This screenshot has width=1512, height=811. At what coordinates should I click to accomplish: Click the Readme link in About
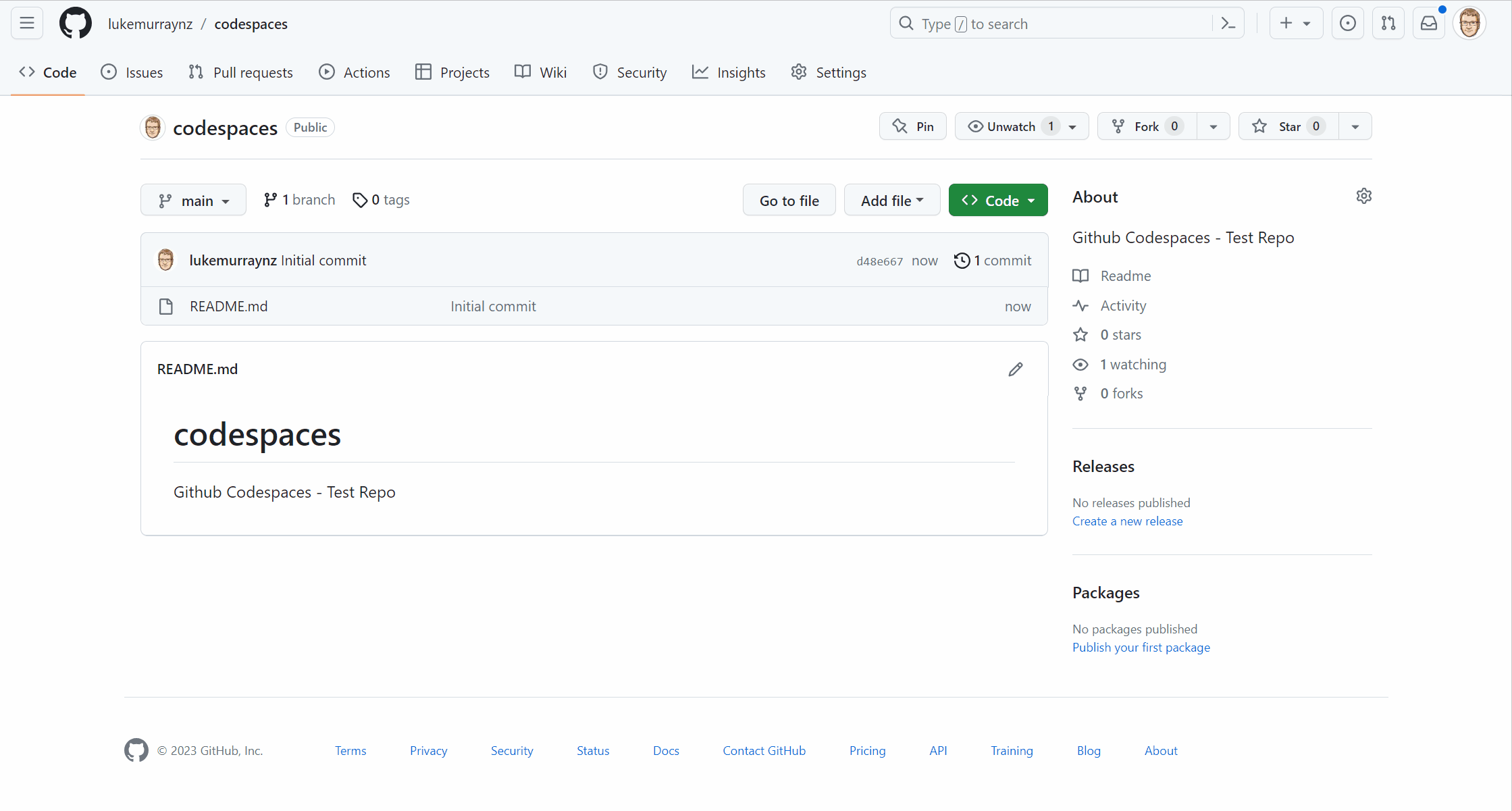(x=1112, y=276)
